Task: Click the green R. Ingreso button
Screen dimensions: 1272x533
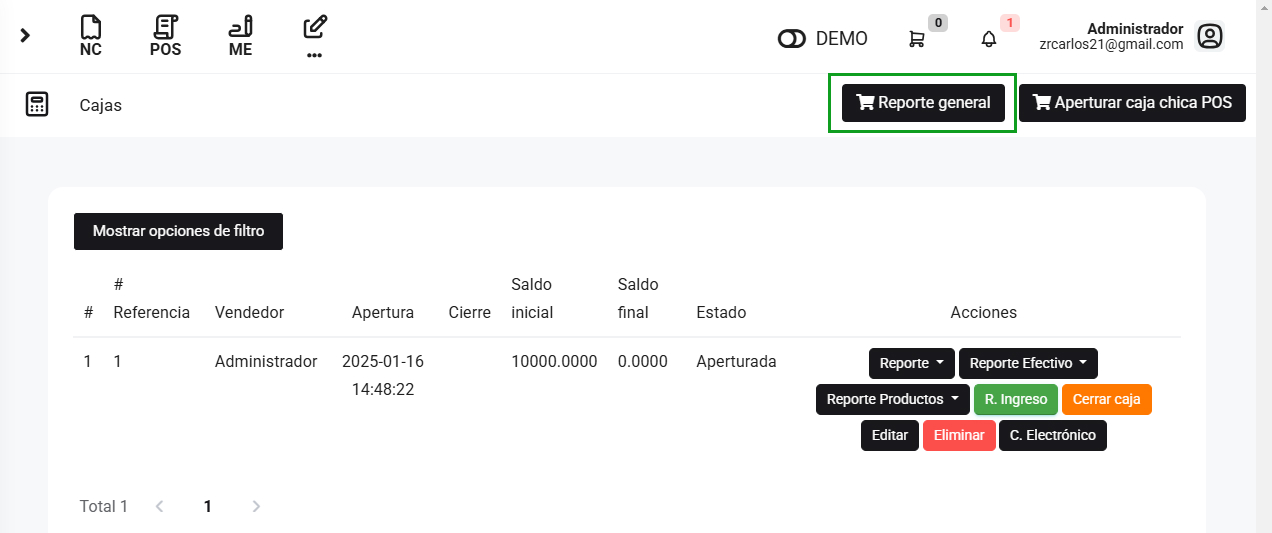Action: (1015, 399)
